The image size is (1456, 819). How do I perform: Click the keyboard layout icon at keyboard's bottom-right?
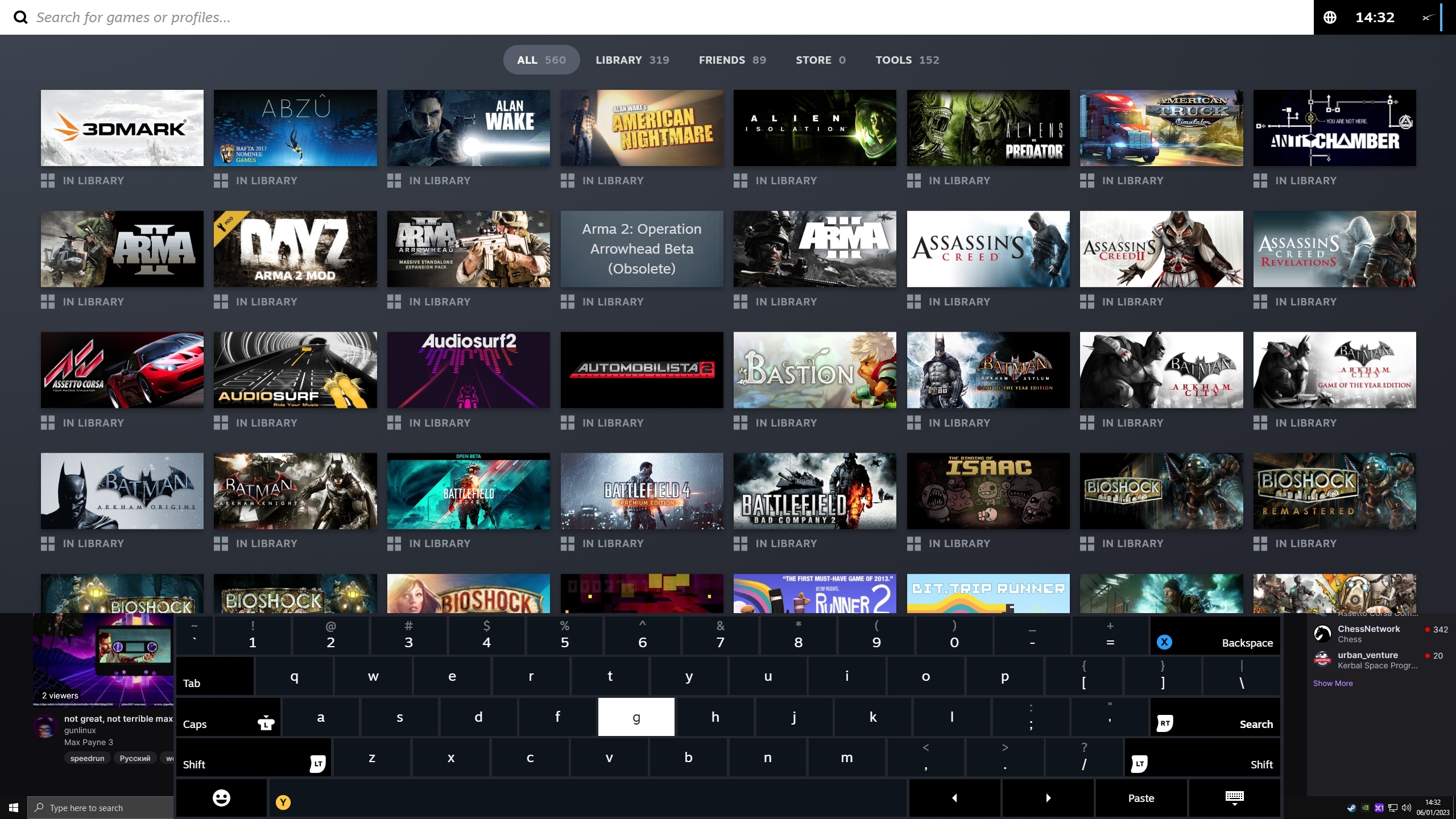(1235, 798)
